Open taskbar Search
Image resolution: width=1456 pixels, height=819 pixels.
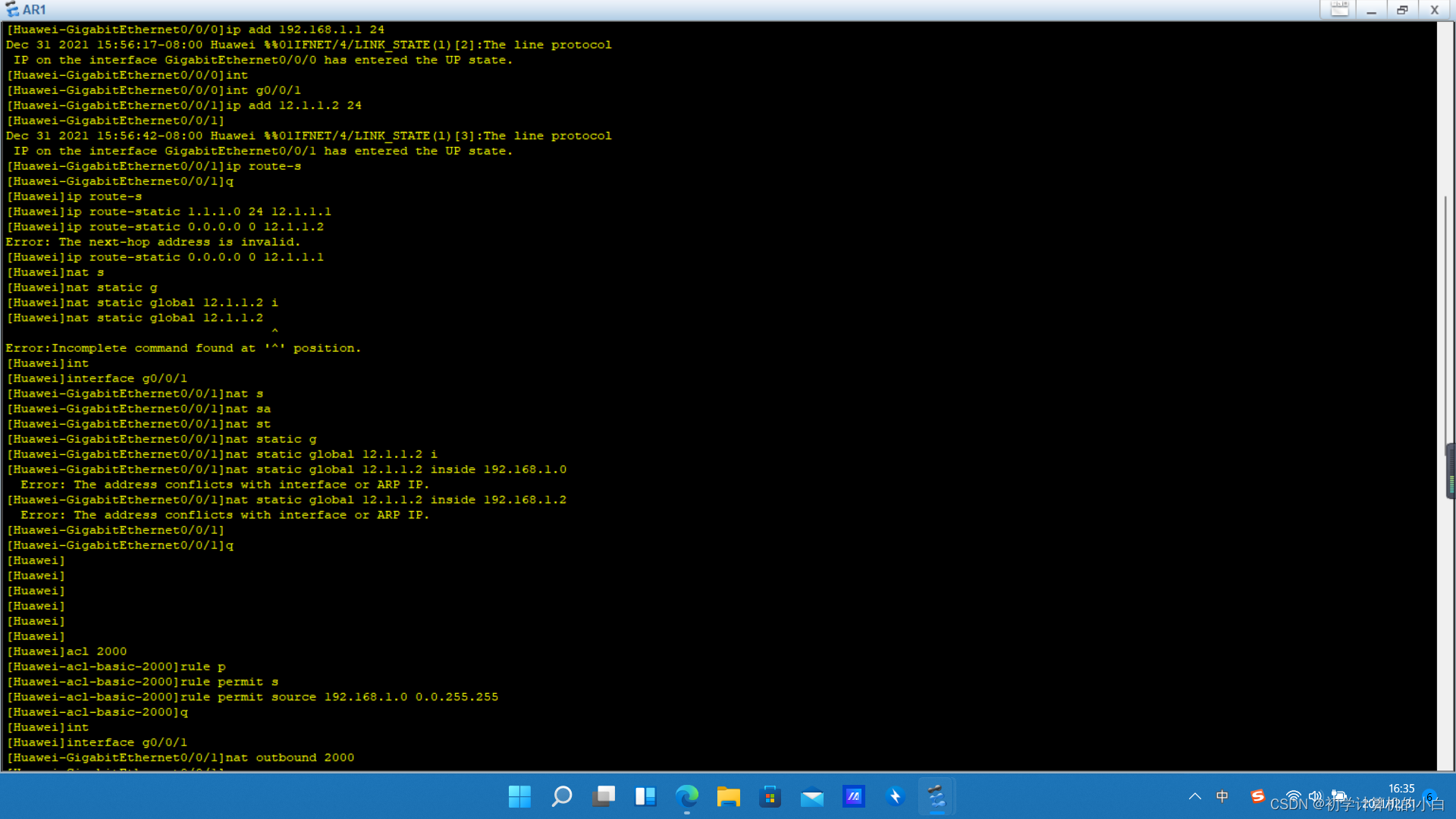coord(561,797)
